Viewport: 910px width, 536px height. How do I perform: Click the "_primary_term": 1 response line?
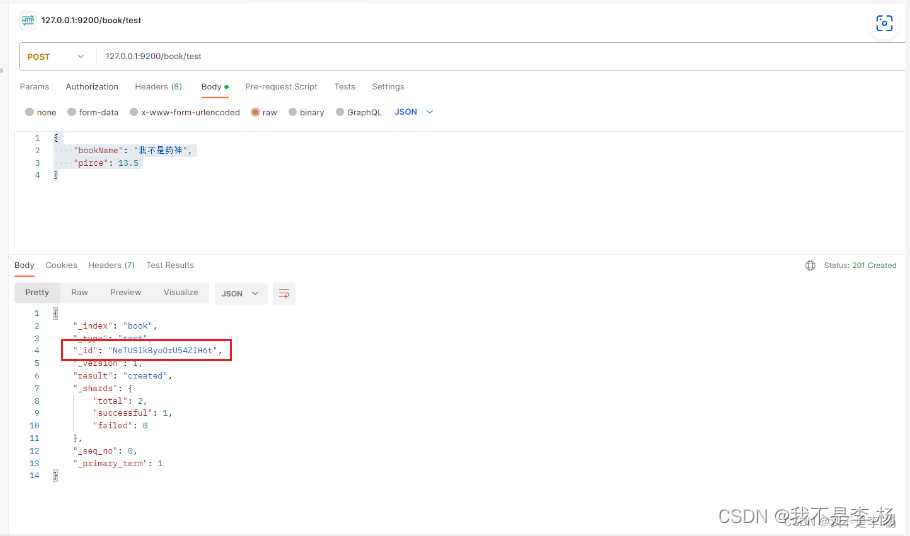click(118, 463)
